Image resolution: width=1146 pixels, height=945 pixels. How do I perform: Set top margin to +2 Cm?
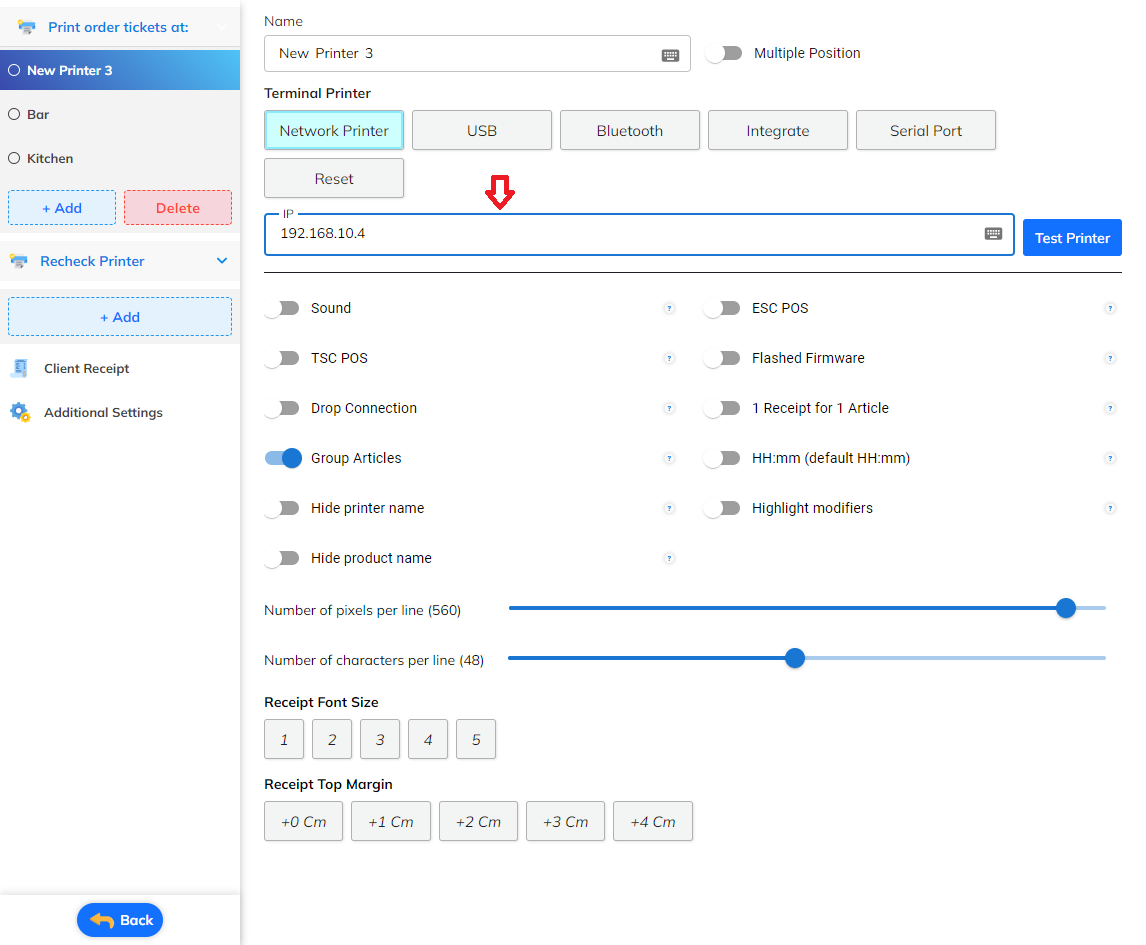click(479, 821)
